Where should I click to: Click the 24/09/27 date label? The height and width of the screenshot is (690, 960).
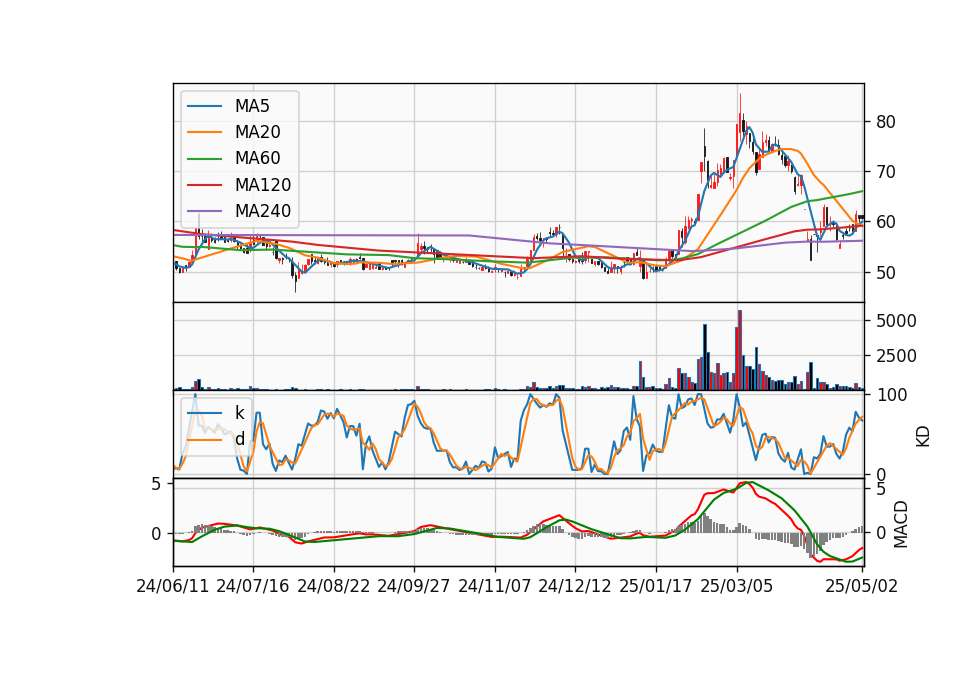414,586
